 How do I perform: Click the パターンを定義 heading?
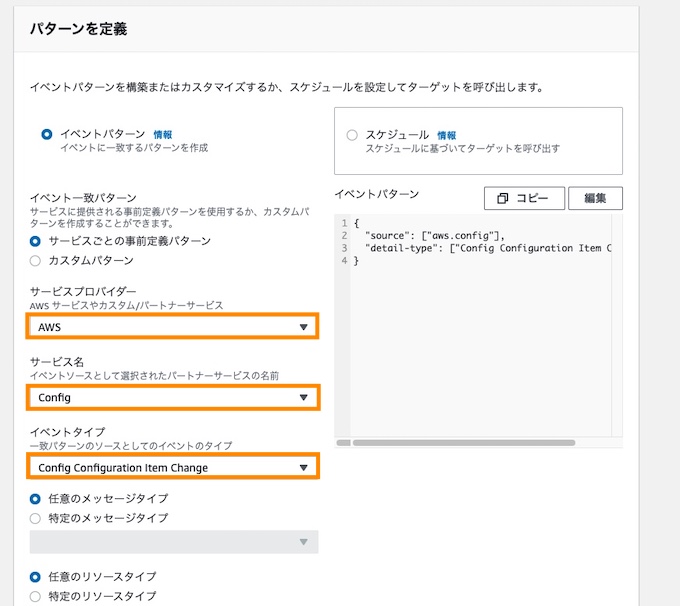(x=78, y=29)
